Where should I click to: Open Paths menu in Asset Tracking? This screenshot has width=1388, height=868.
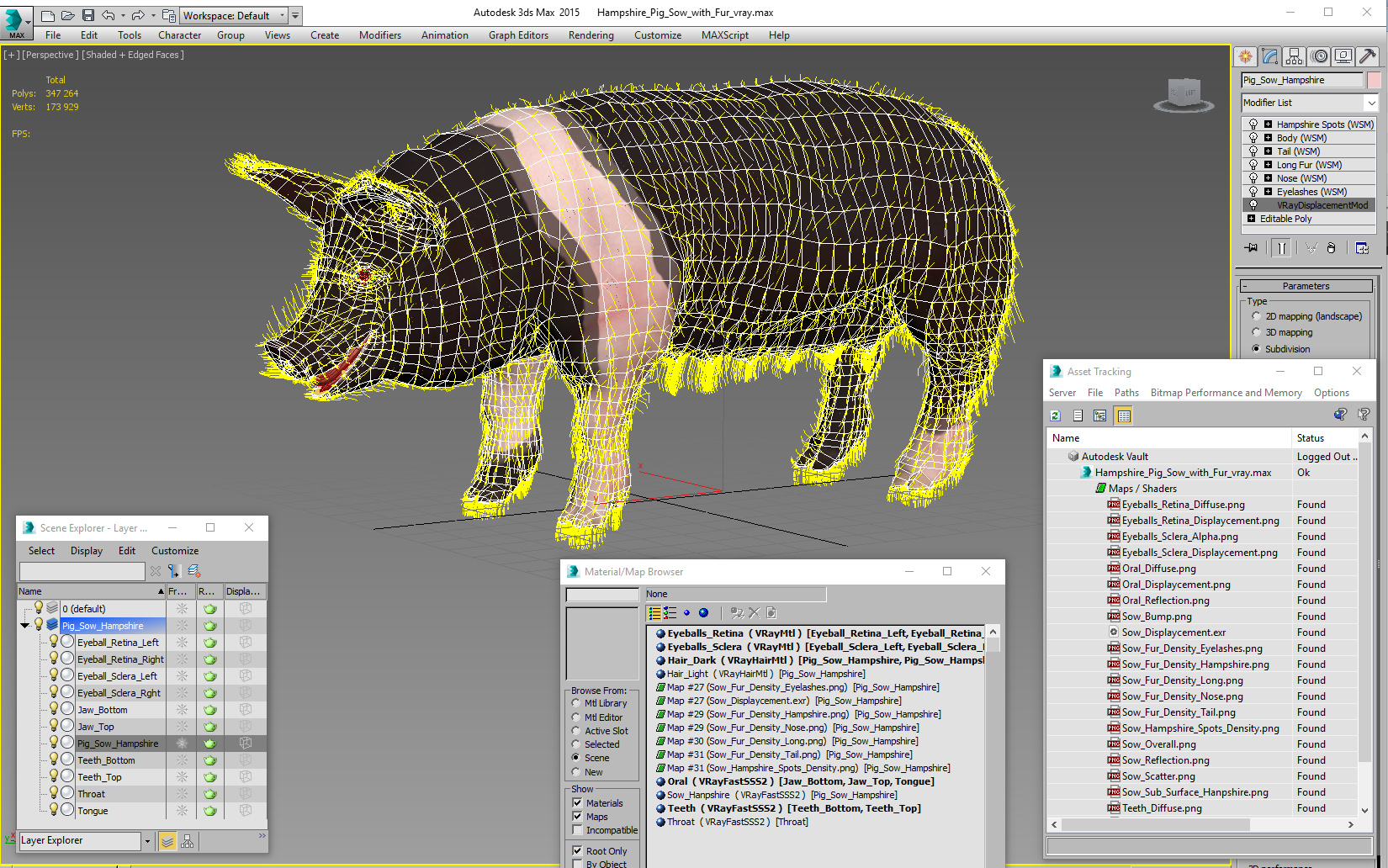(1126, 393)
